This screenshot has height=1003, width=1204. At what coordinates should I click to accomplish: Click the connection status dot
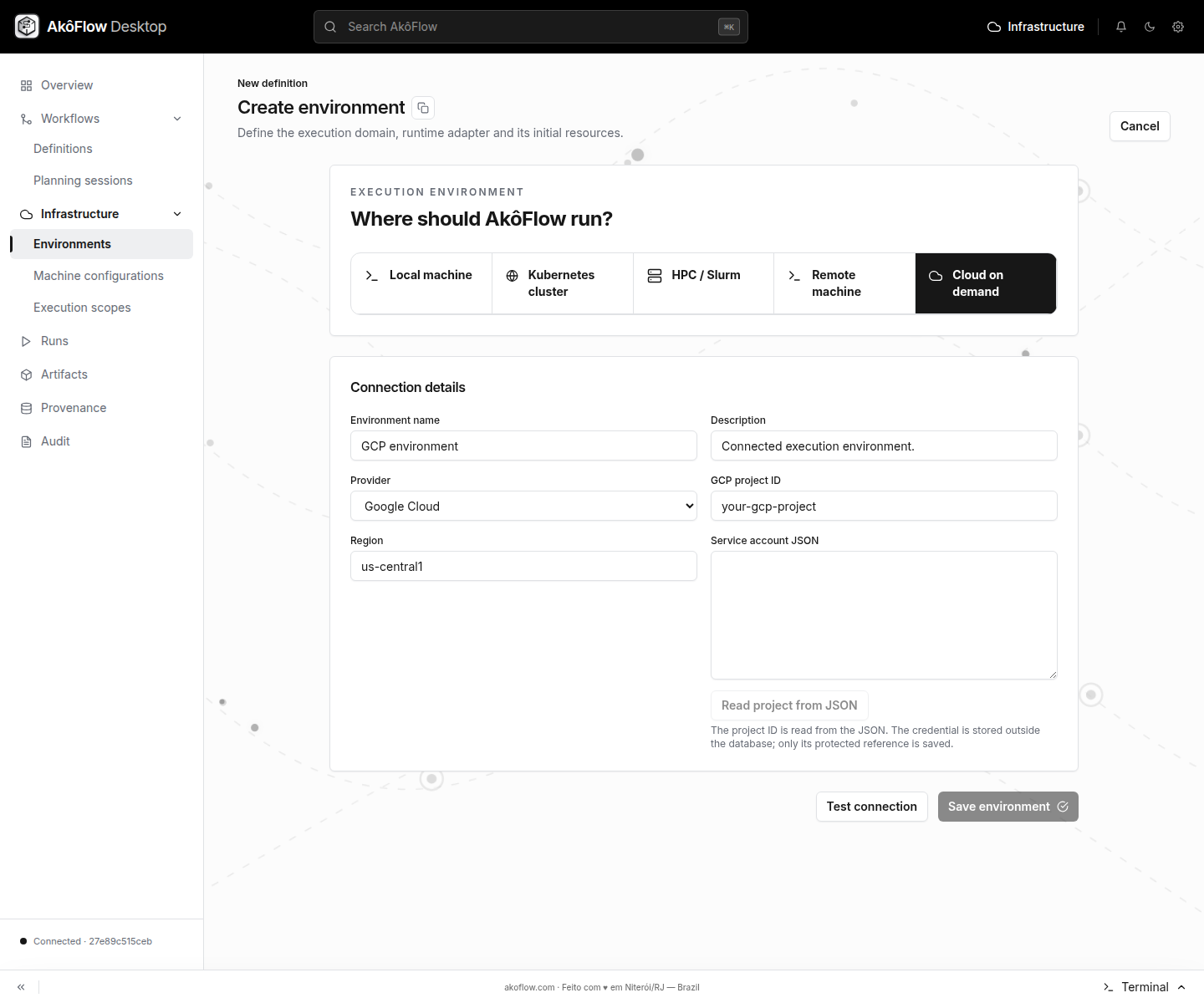point(23,941)
